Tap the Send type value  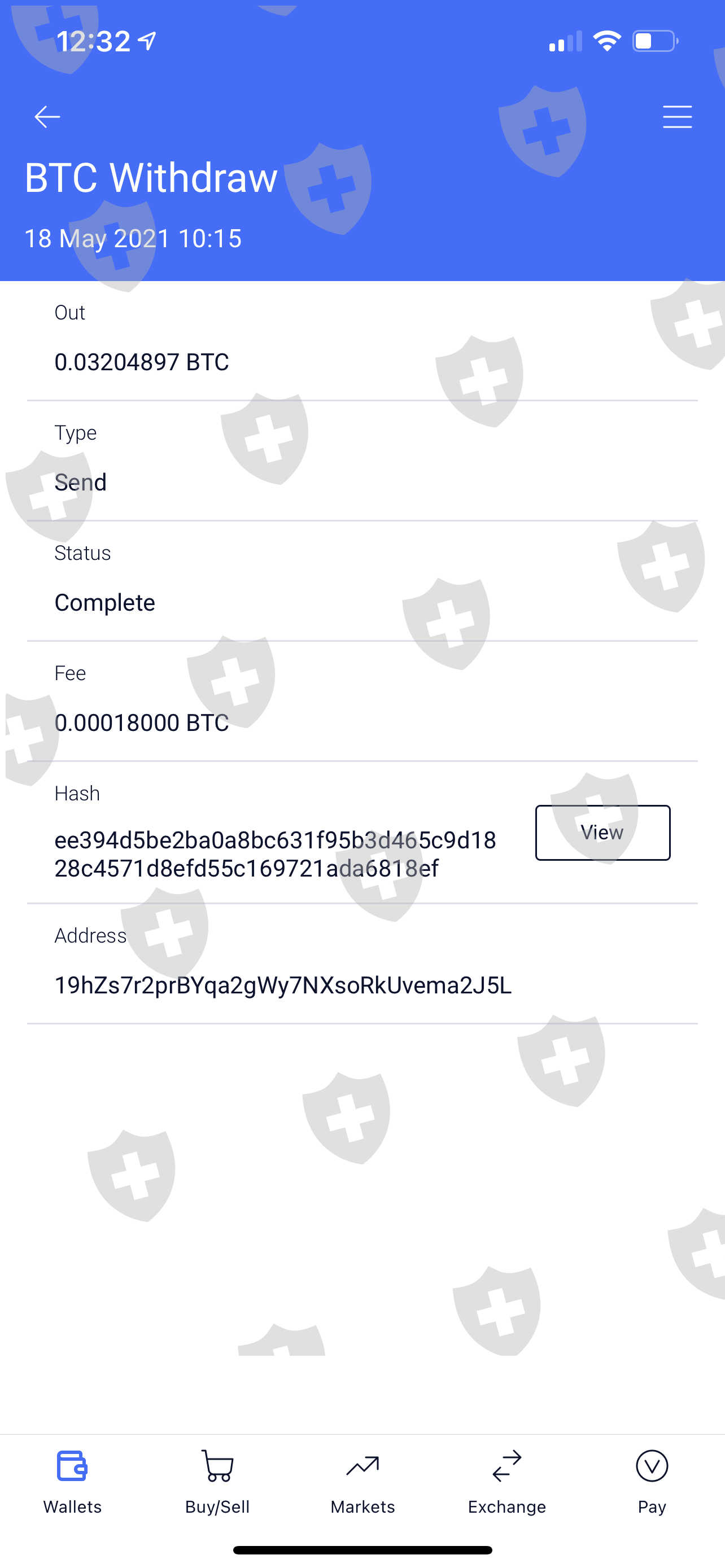click(80, 482)
